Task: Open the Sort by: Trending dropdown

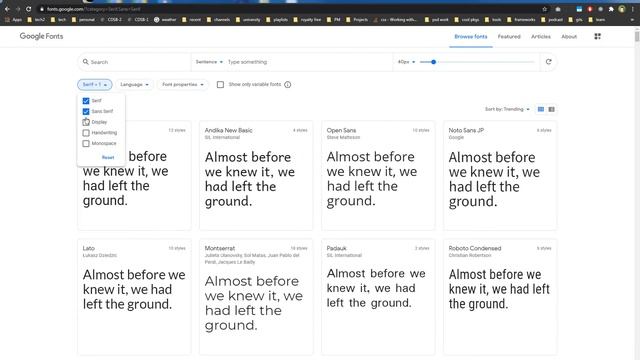Action: tap(507, 109)
